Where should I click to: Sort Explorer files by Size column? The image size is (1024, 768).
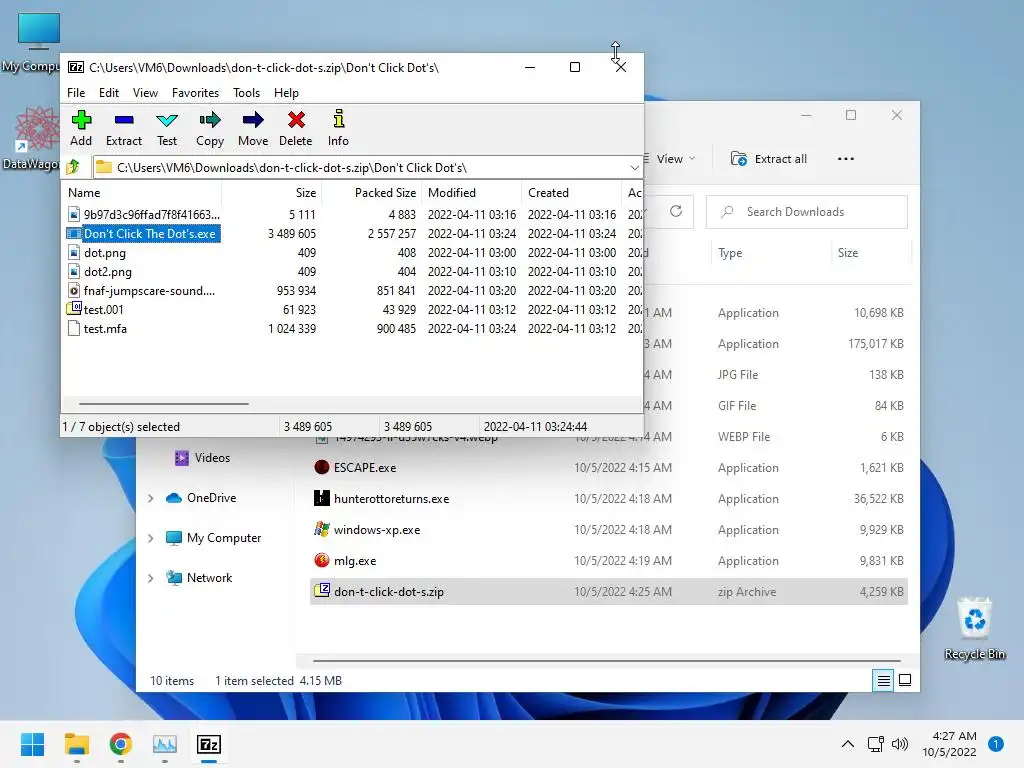848,253
